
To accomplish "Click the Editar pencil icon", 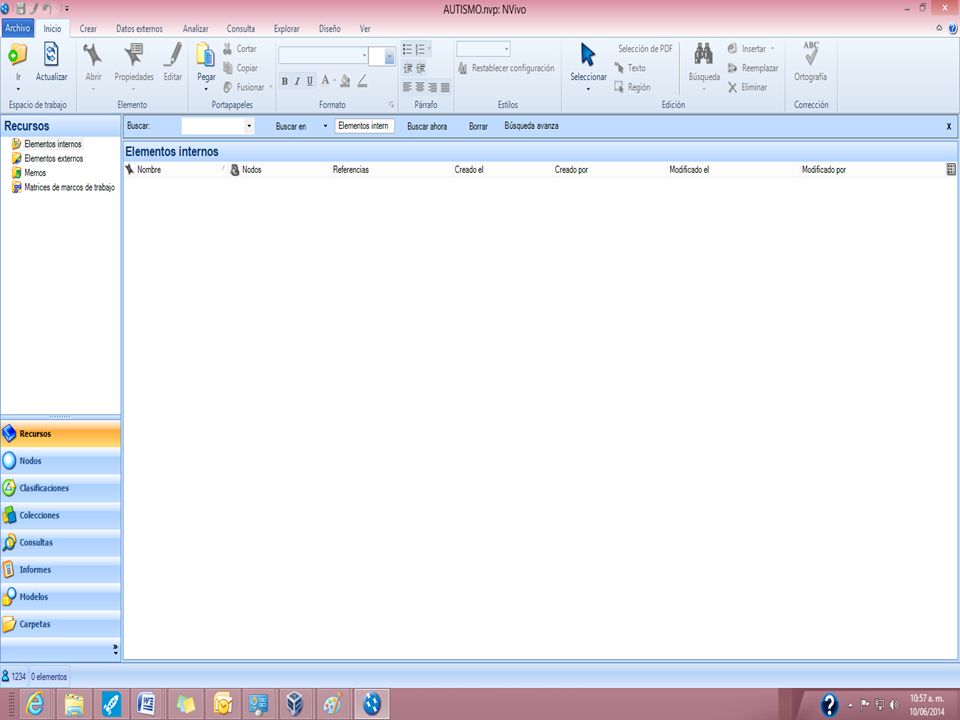I will (173, 54).
